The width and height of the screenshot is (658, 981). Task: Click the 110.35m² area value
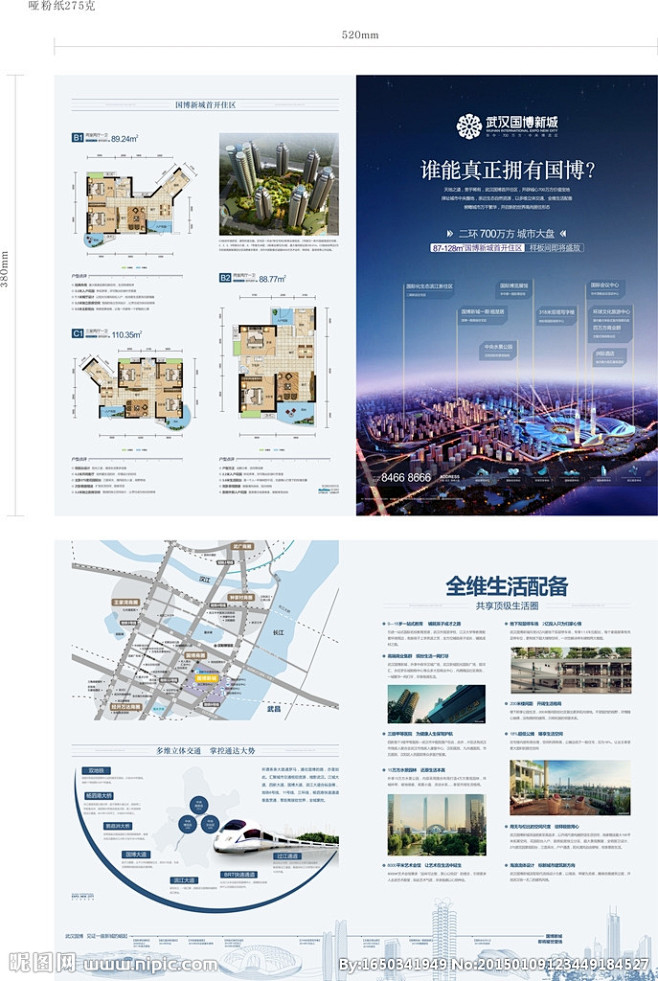126,335
